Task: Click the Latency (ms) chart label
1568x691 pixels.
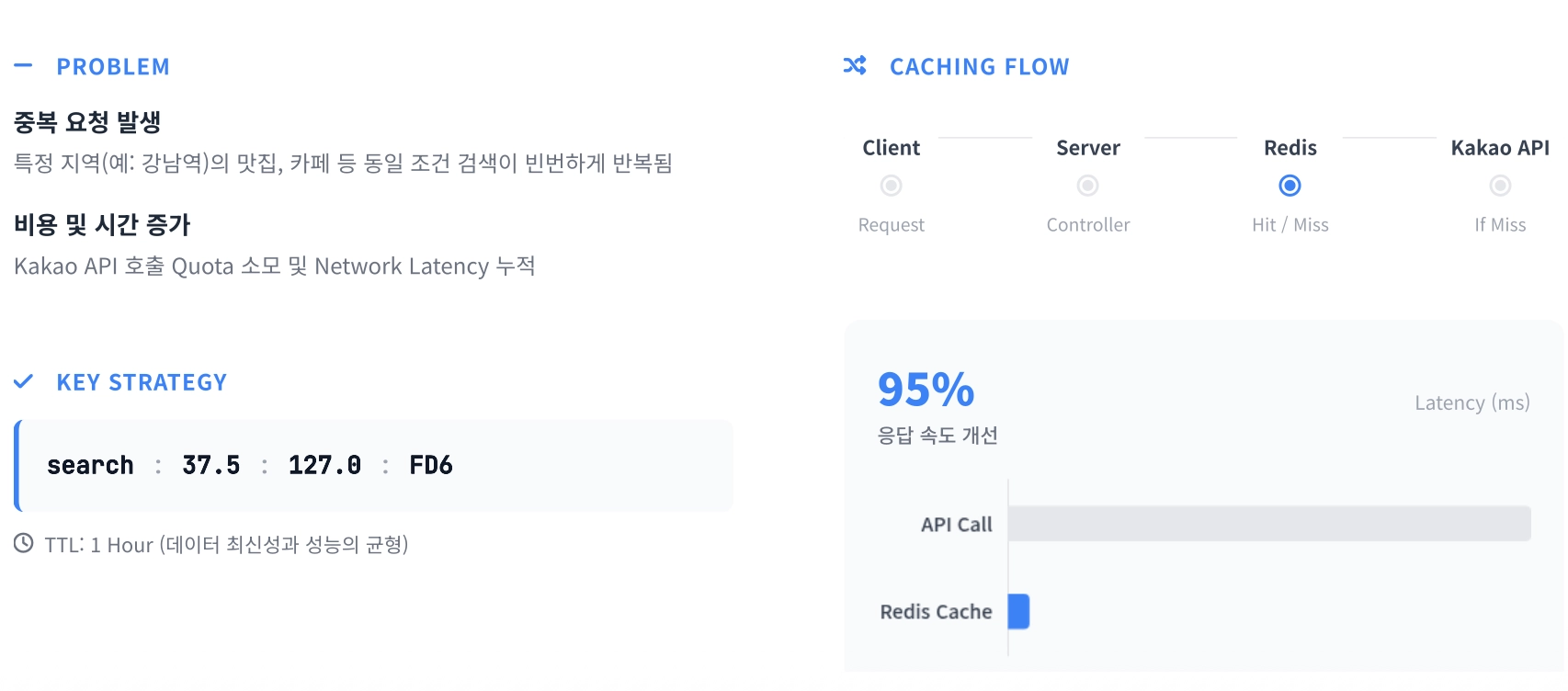Action: [1471, 402]
